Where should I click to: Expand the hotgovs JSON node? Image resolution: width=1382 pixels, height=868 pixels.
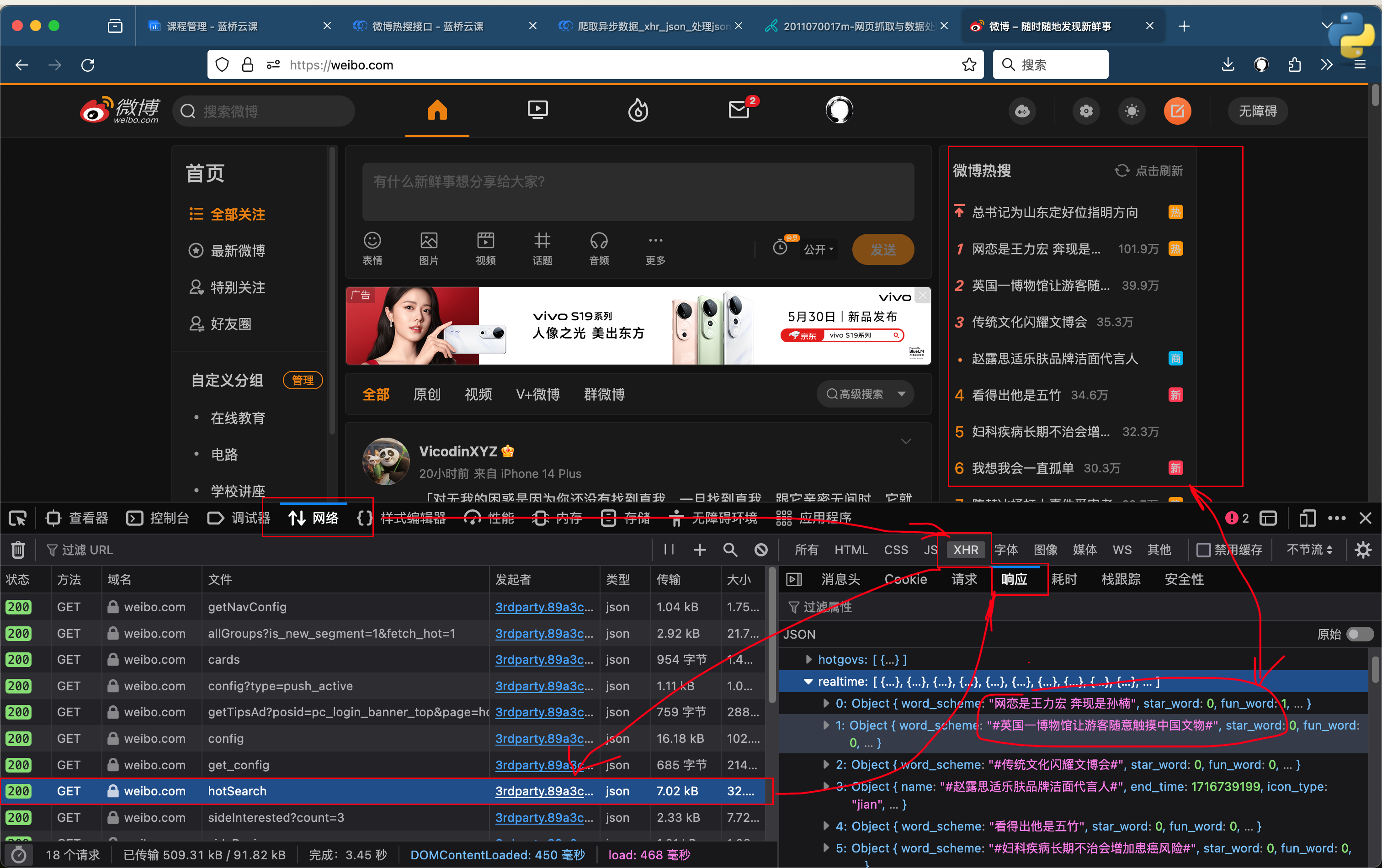tap(808, 659)
